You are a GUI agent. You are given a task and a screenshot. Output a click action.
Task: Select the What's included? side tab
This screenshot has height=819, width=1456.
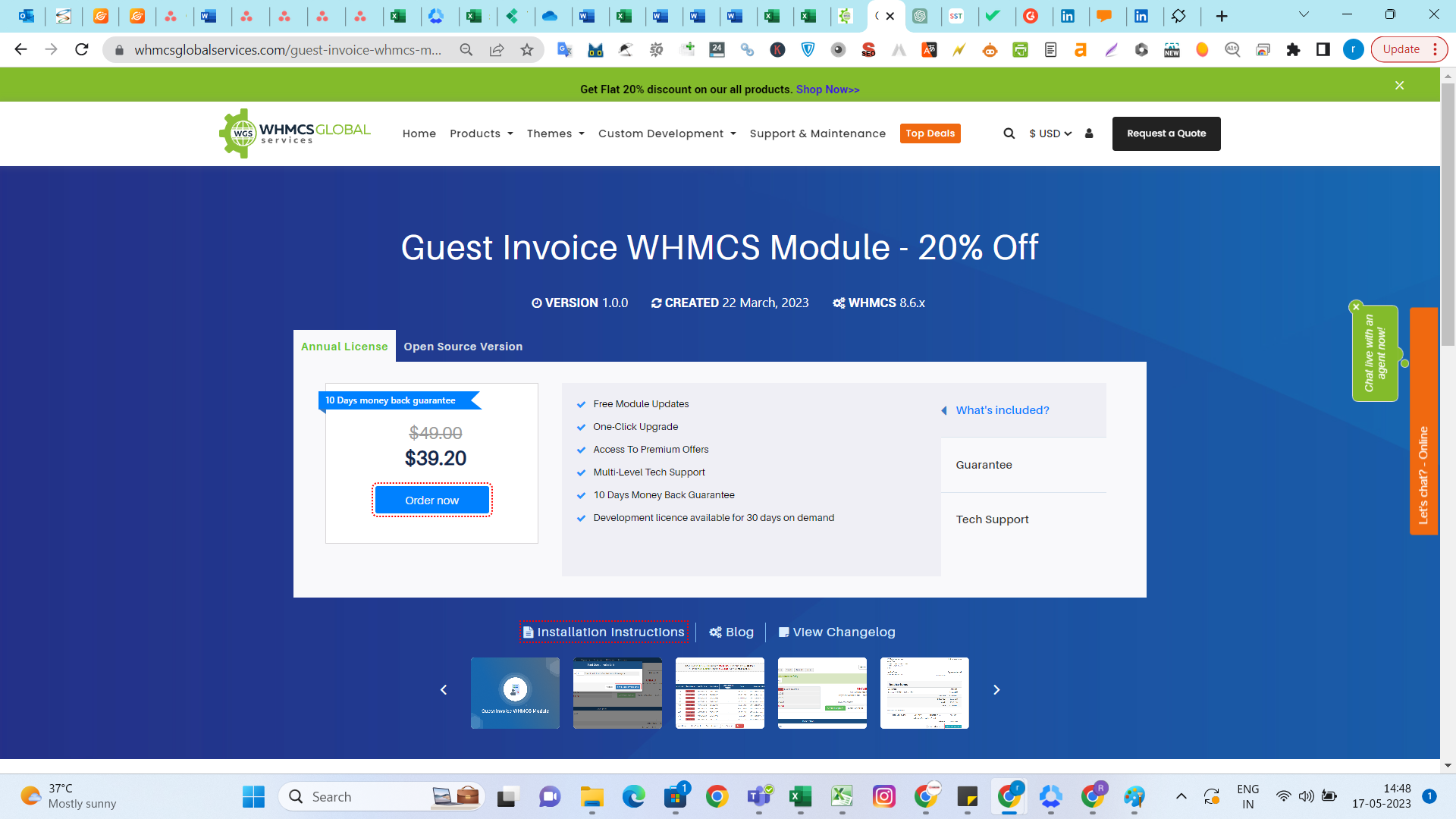click(1024, 410)
